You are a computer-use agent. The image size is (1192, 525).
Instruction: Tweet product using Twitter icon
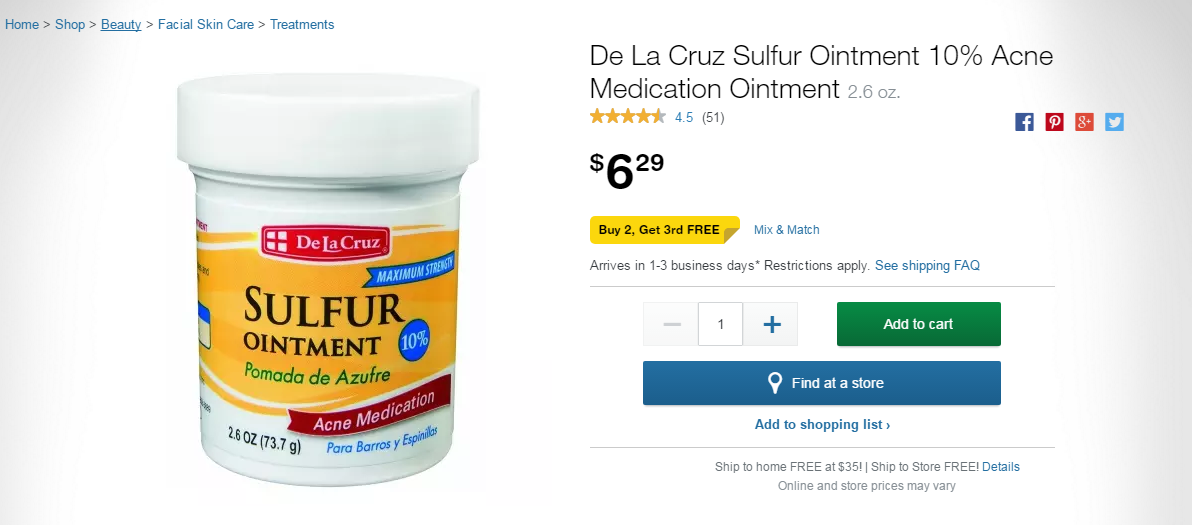(1114, 122)
